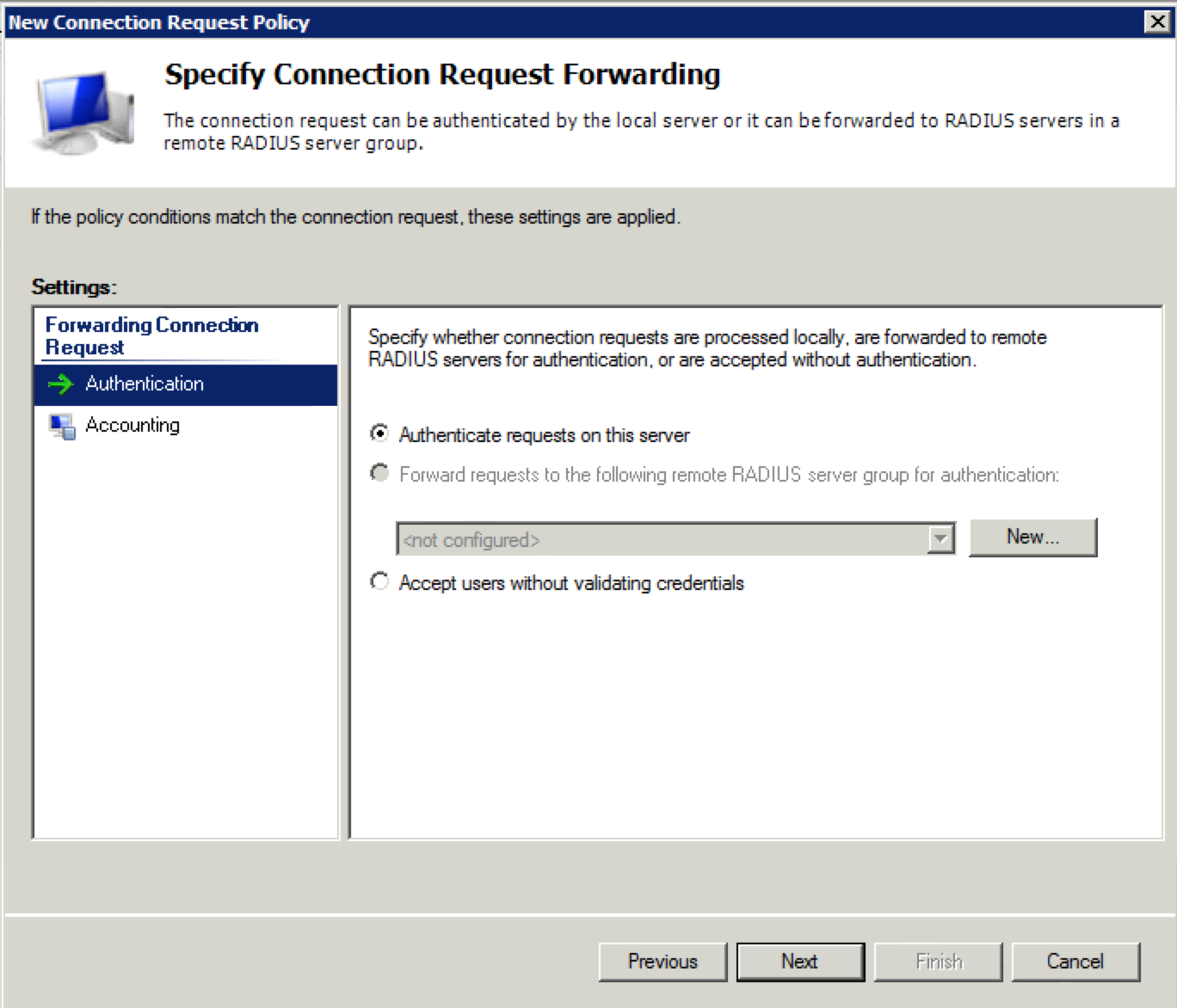This screenshot has width=1177, height=1008.
Task: Click the Settings: label
Action: point(74,286)
